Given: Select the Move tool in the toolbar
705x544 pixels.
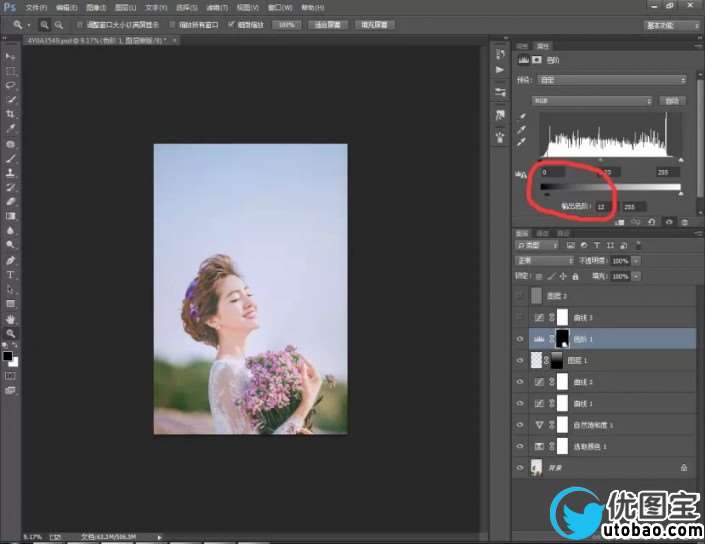Looking at the screenshot, I should pos(10,57).
